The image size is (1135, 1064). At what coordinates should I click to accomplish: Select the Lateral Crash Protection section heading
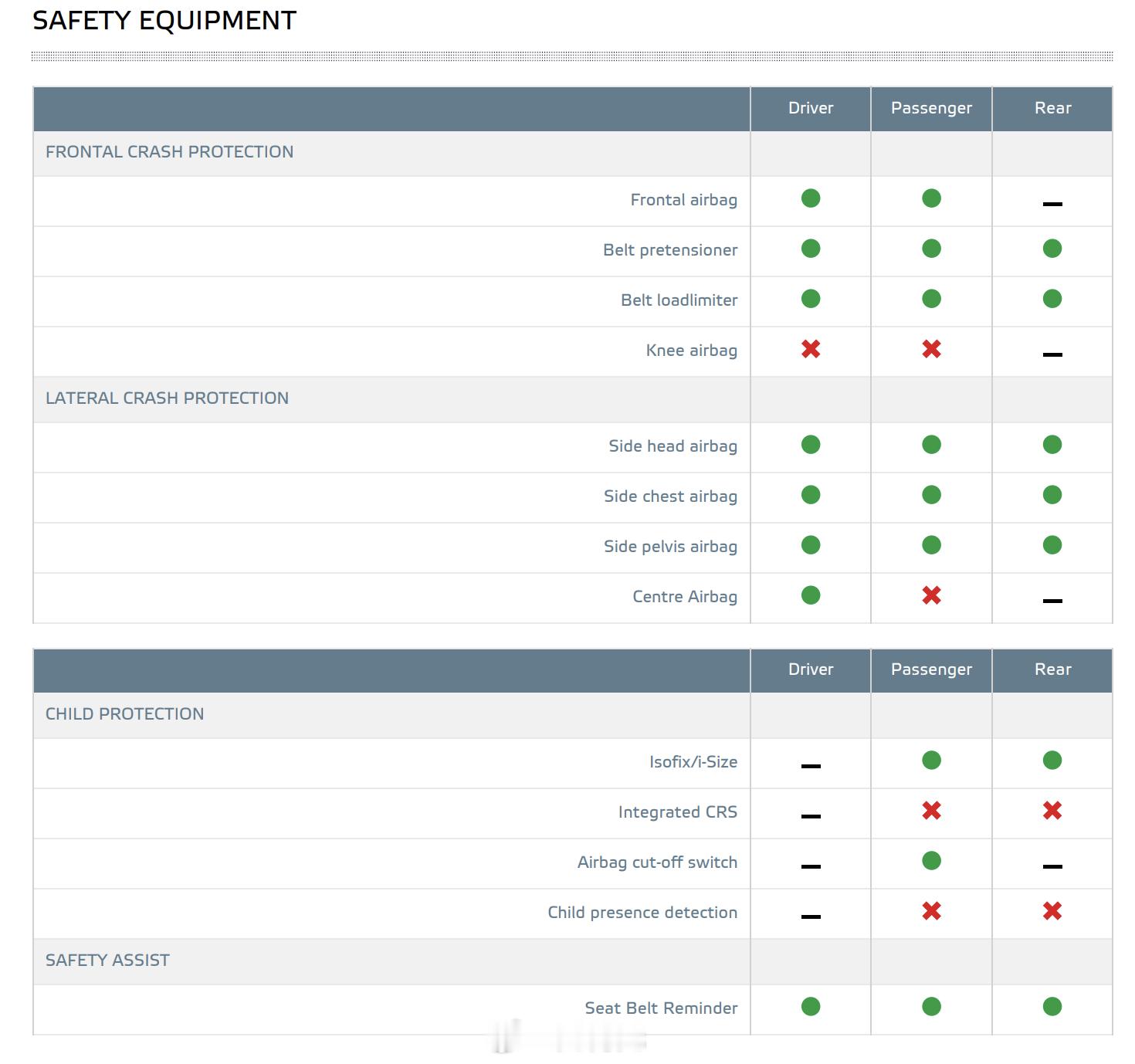tap(167, 398)
